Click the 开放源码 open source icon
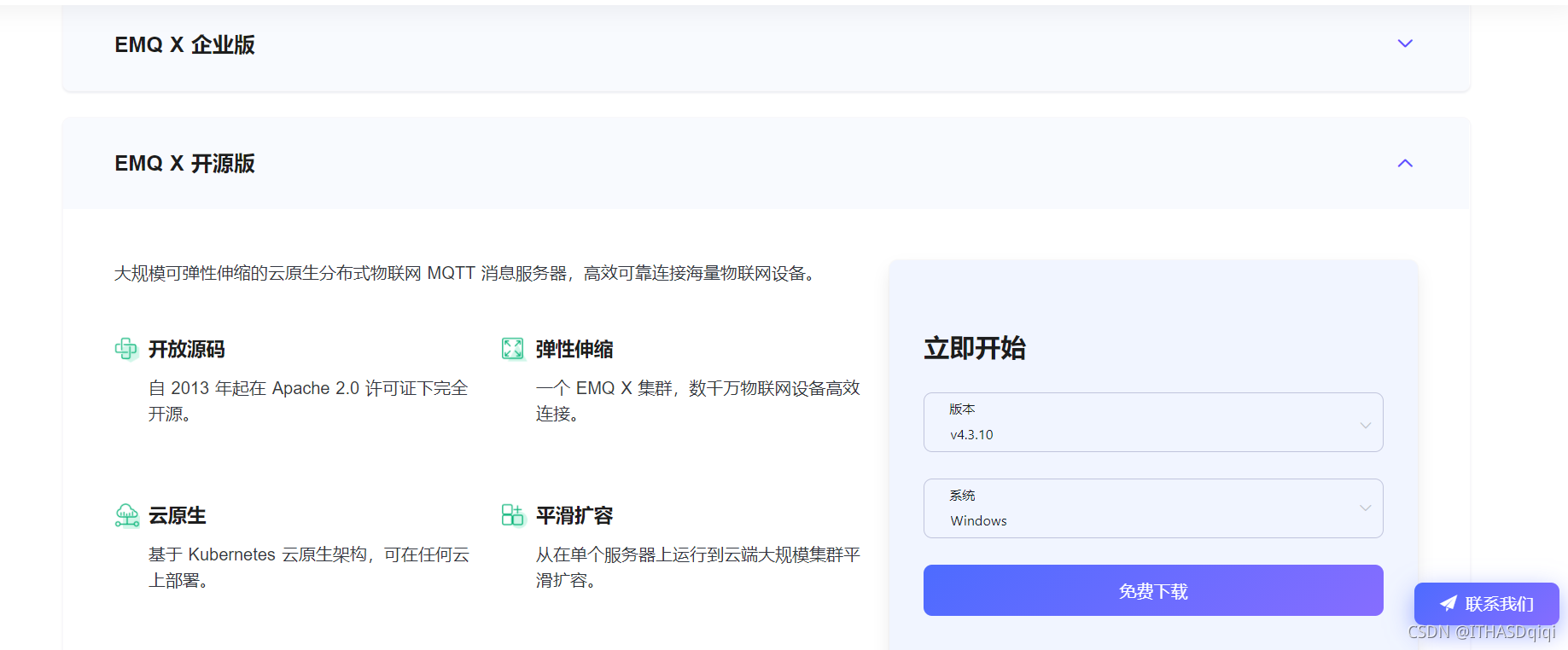The image size is (1568, 650). 126,349
